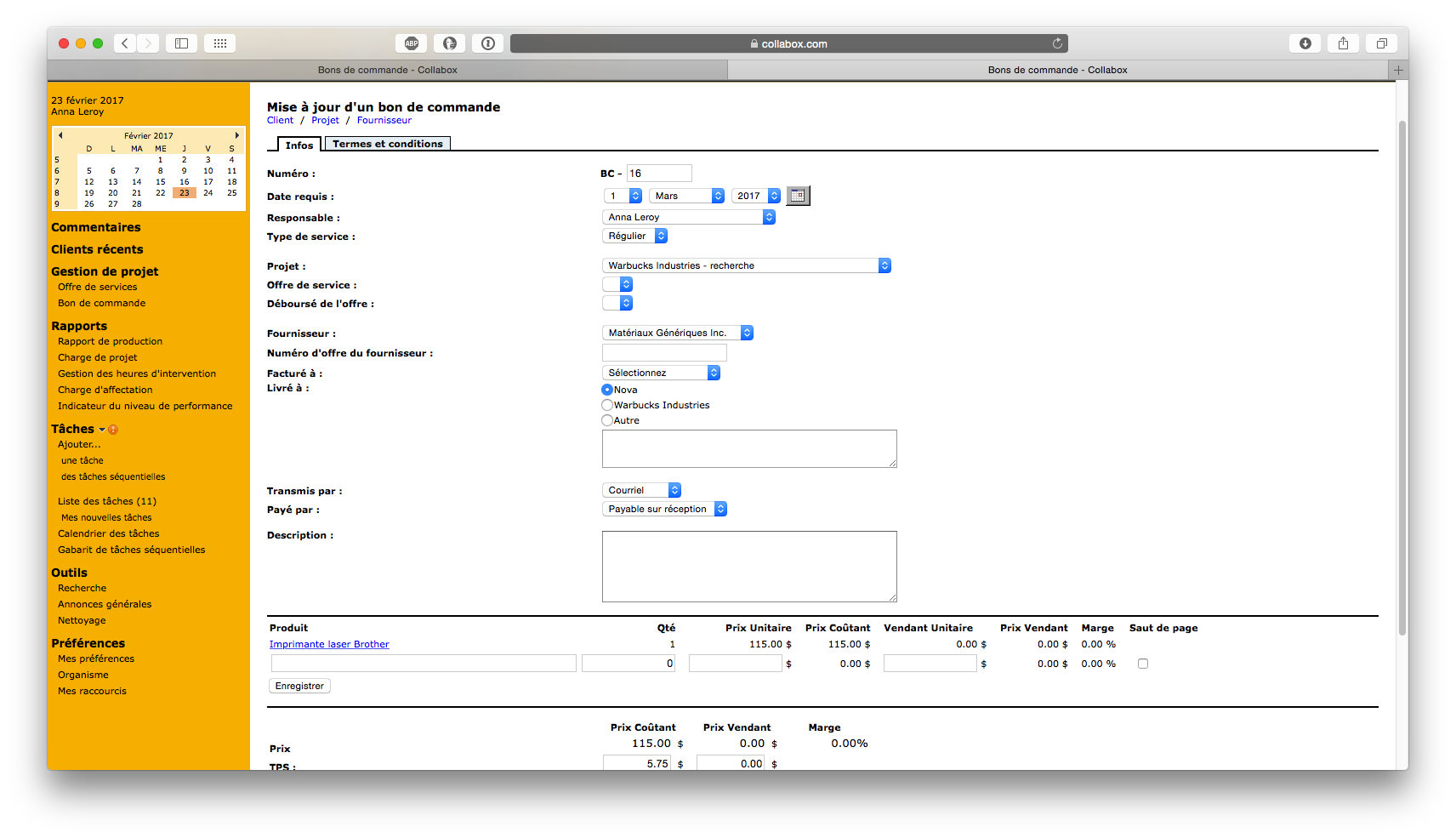Reload the page using the refresh icon
Screen dimensions: 1456x838
click(x=1057, y=43)
